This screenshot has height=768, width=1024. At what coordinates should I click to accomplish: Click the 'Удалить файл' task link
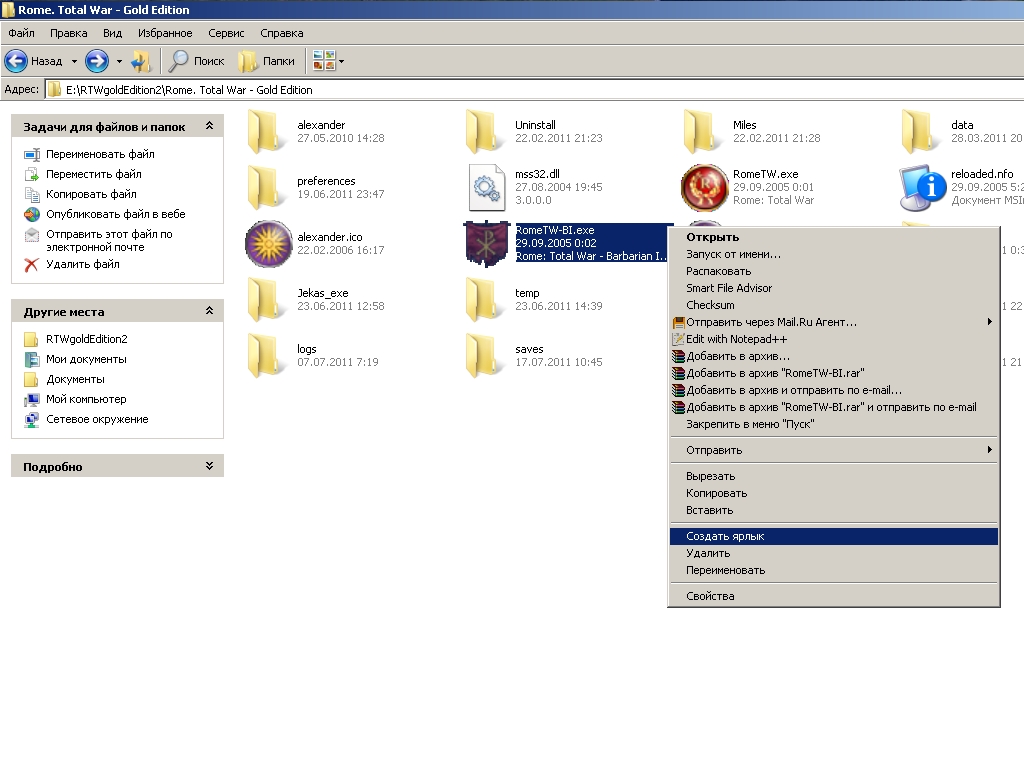tap(82, 264)
